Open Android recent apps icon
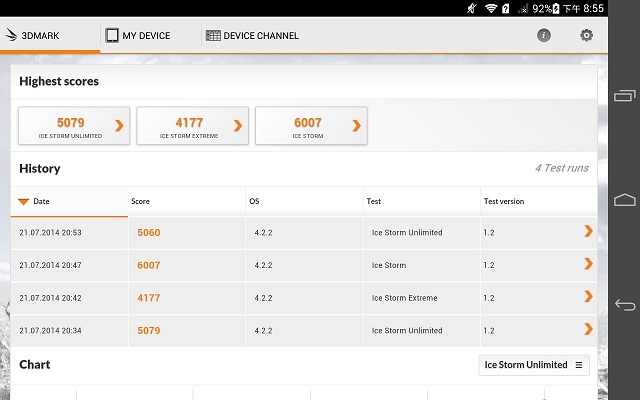Image resolution: width=640 pixels, height=400 pixels. [624, 96]
